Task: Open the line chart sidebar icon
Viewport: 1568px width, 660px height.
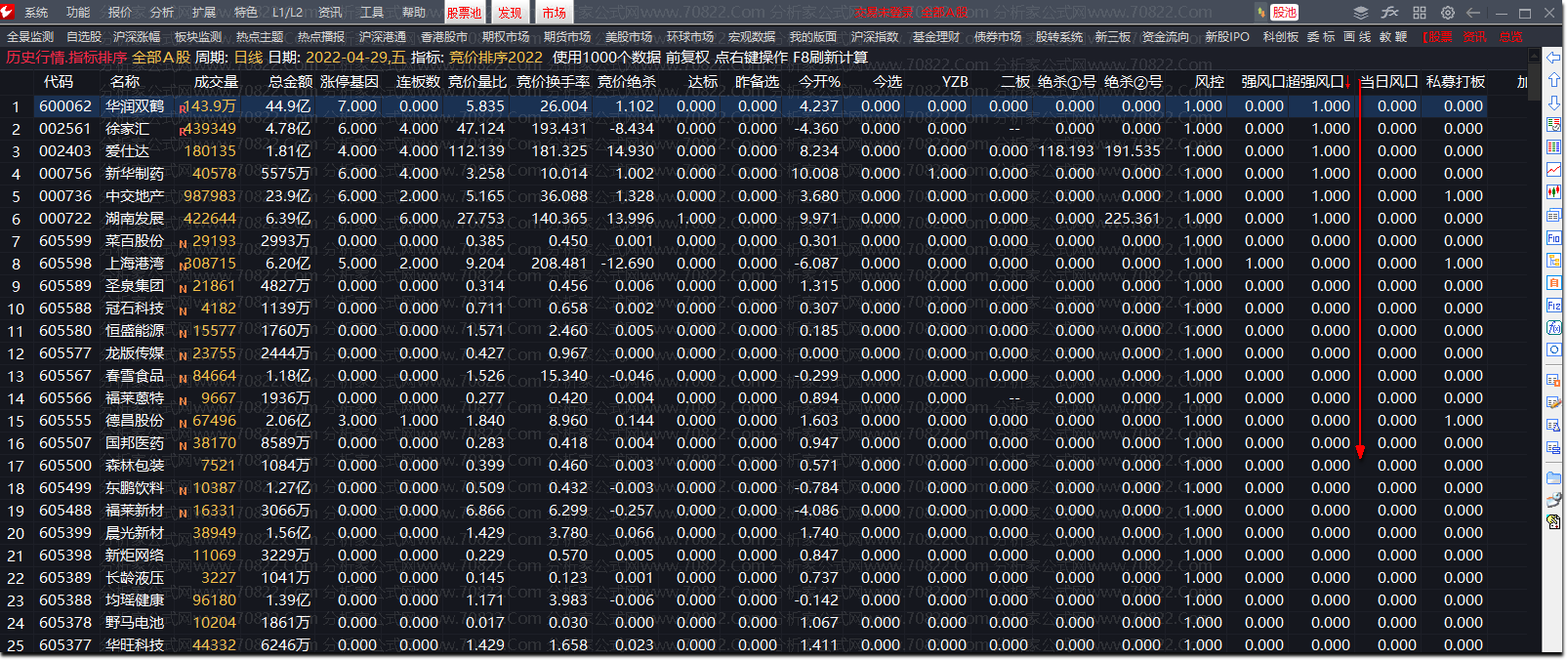Action: tap(1553, 170)
